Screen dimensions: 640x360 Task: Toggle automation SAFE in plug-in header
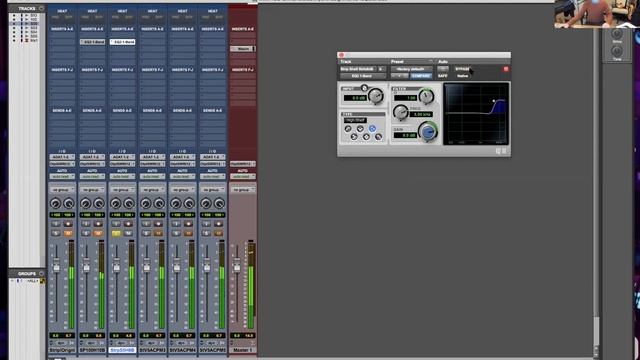(442, 76)
